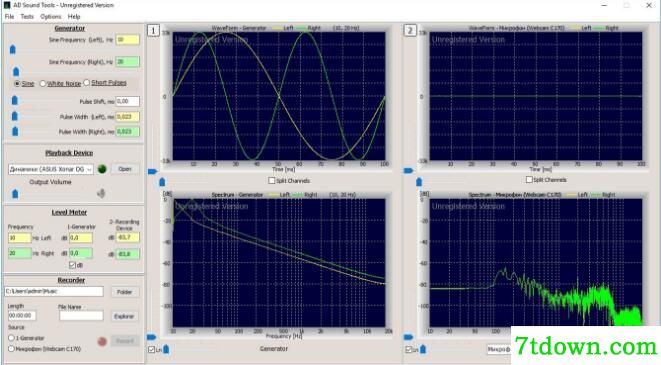Select 1-Generator as recording source

(11, 338)
